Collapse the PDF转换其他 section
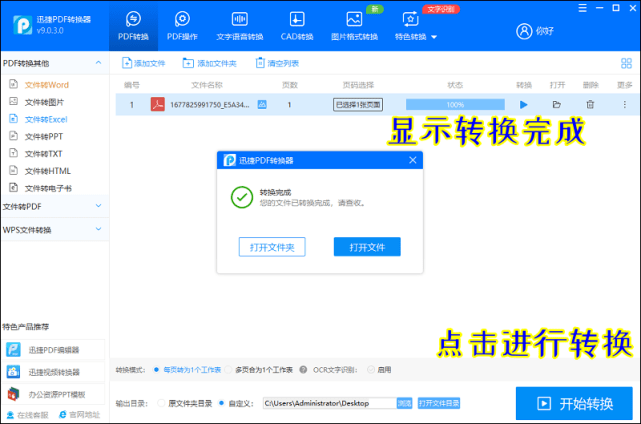 [98, 63]
